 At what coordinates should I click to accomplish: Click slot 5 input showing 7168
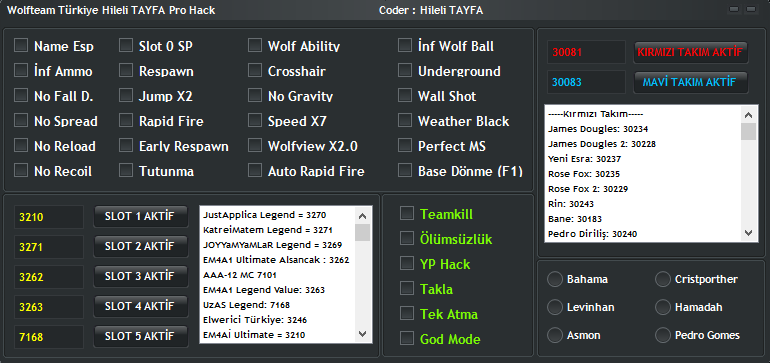[49, 337]
